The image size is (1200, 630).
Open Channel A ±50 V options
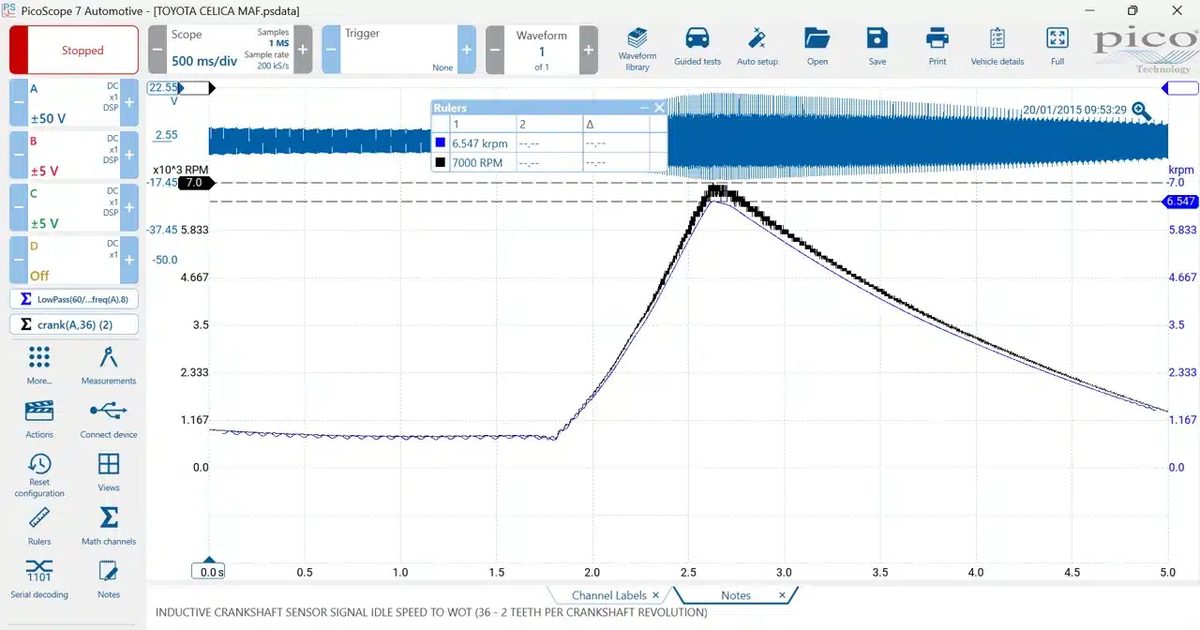click(x=74, y=103)
